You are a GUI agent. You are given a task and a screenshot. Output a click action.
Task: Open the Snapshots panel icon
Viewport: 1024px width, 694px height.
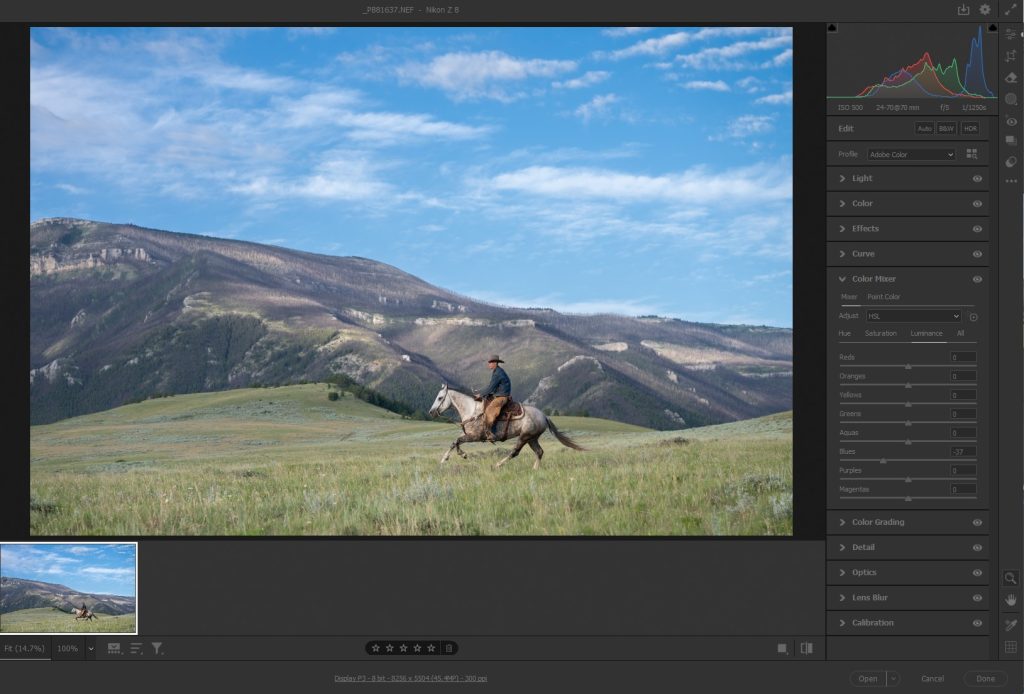click(1011, 140)
